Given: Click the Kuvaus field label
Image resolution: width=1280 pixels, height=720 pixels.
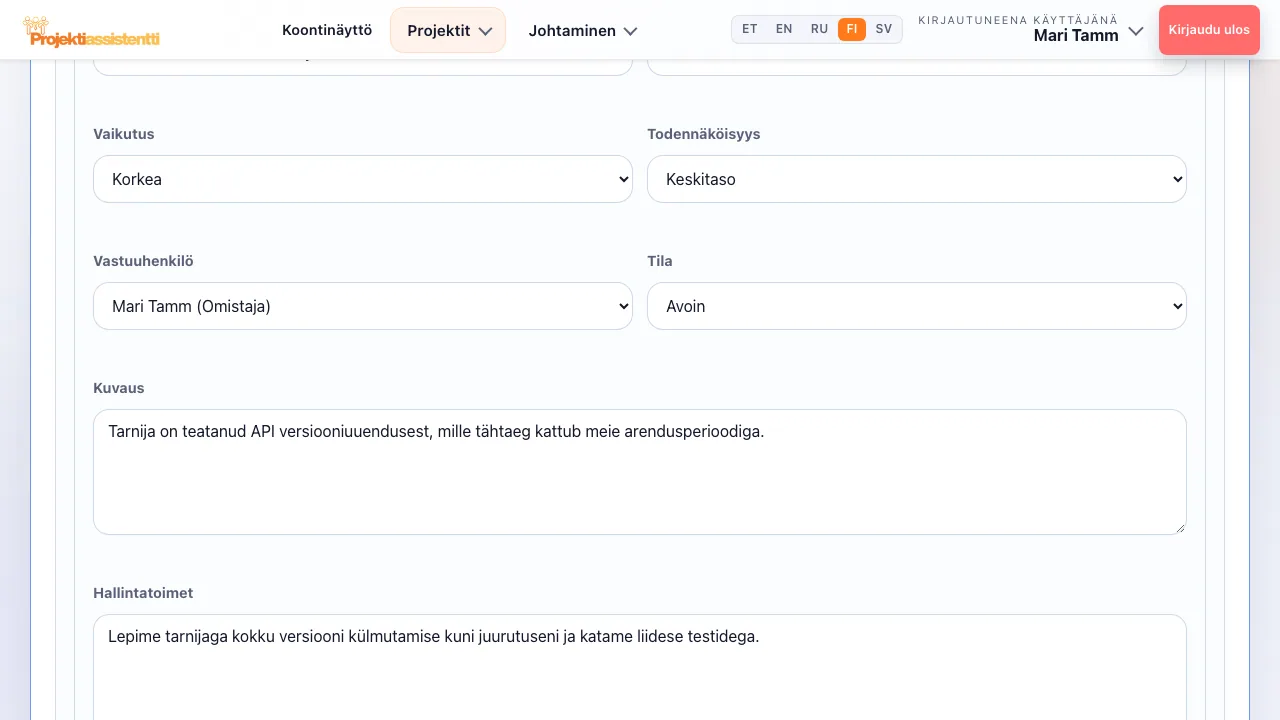Looking at the screenshot, I should [119, 388].
